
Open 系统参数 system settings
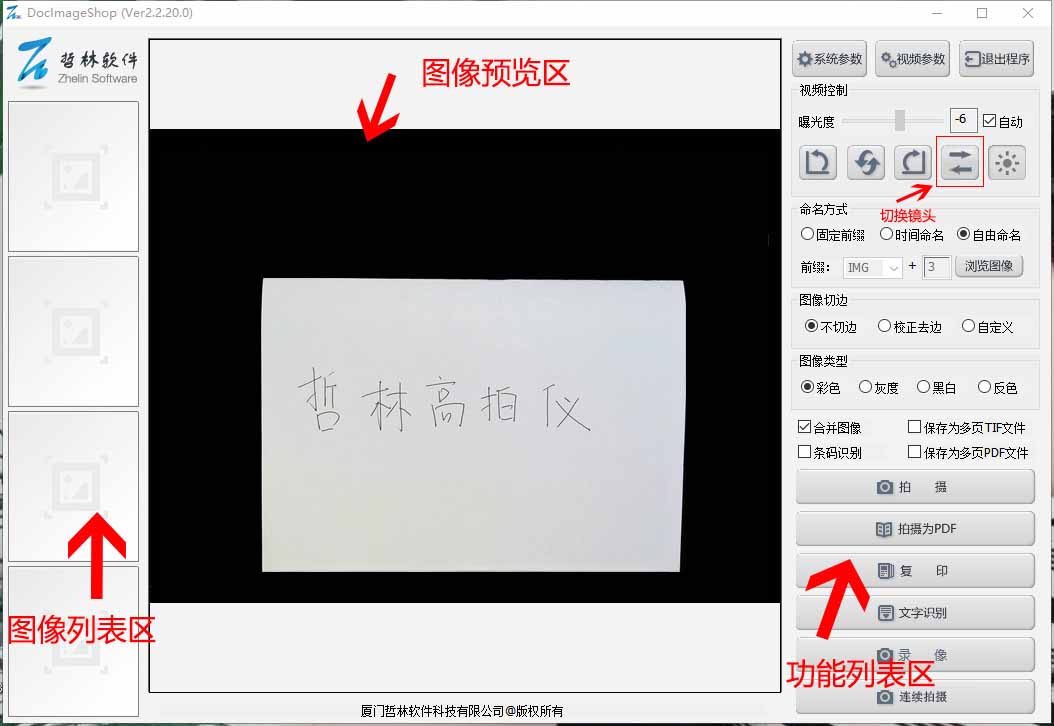pyautogui.click(x=828, y=58)
